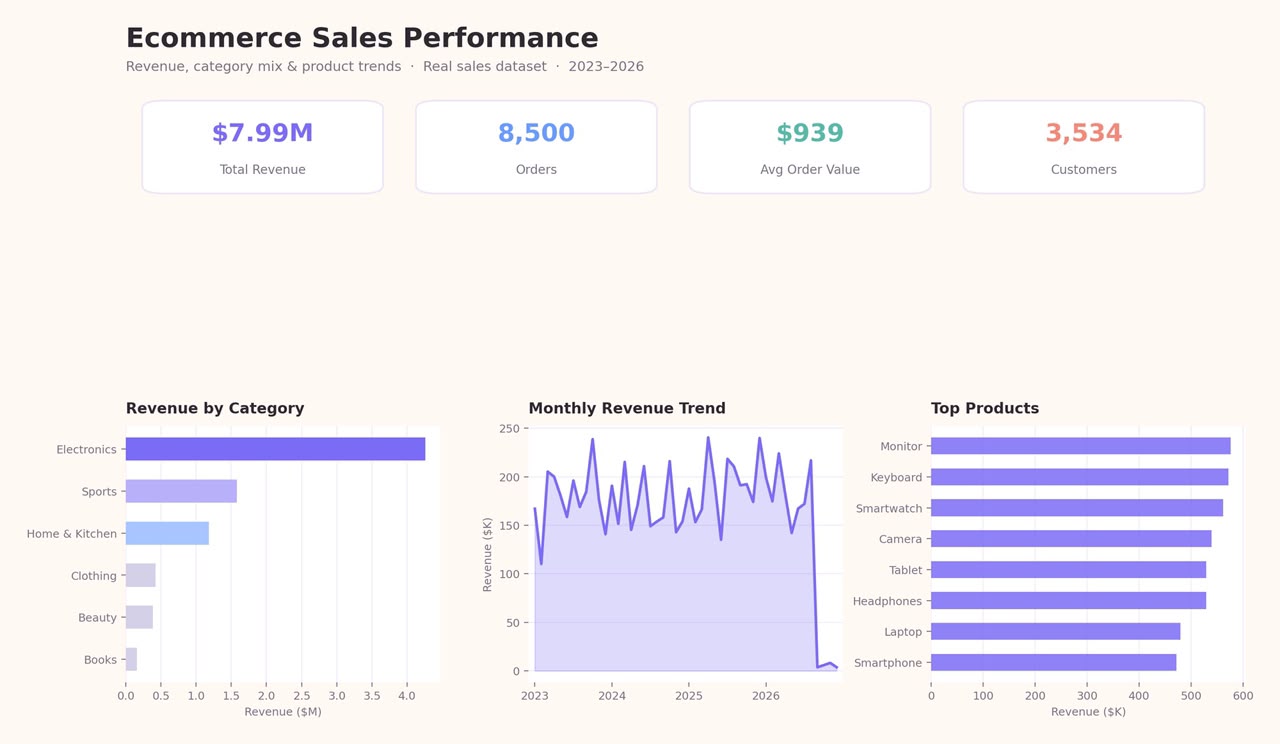Viewport: 1280px width, 744px height.
Task: Select the Tablet product bar
Action: (1068, 570)
